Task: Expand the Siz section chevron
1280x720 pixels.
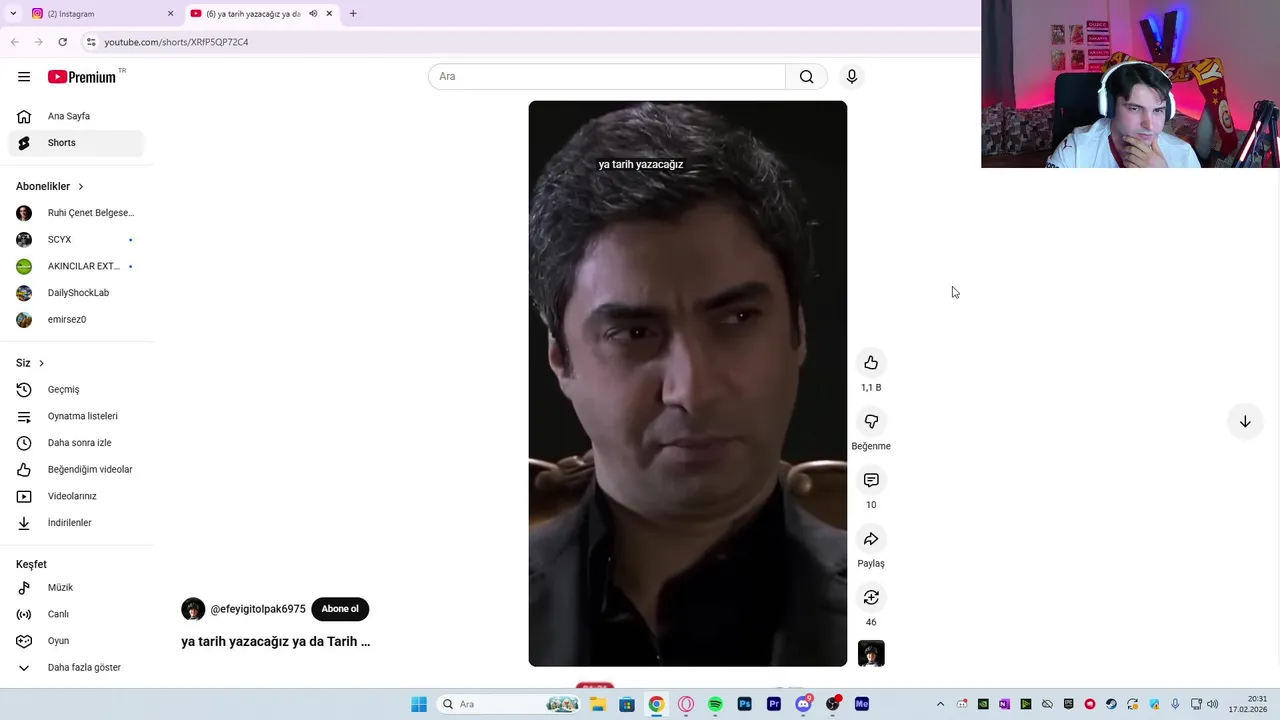Action: coord(41,363)
